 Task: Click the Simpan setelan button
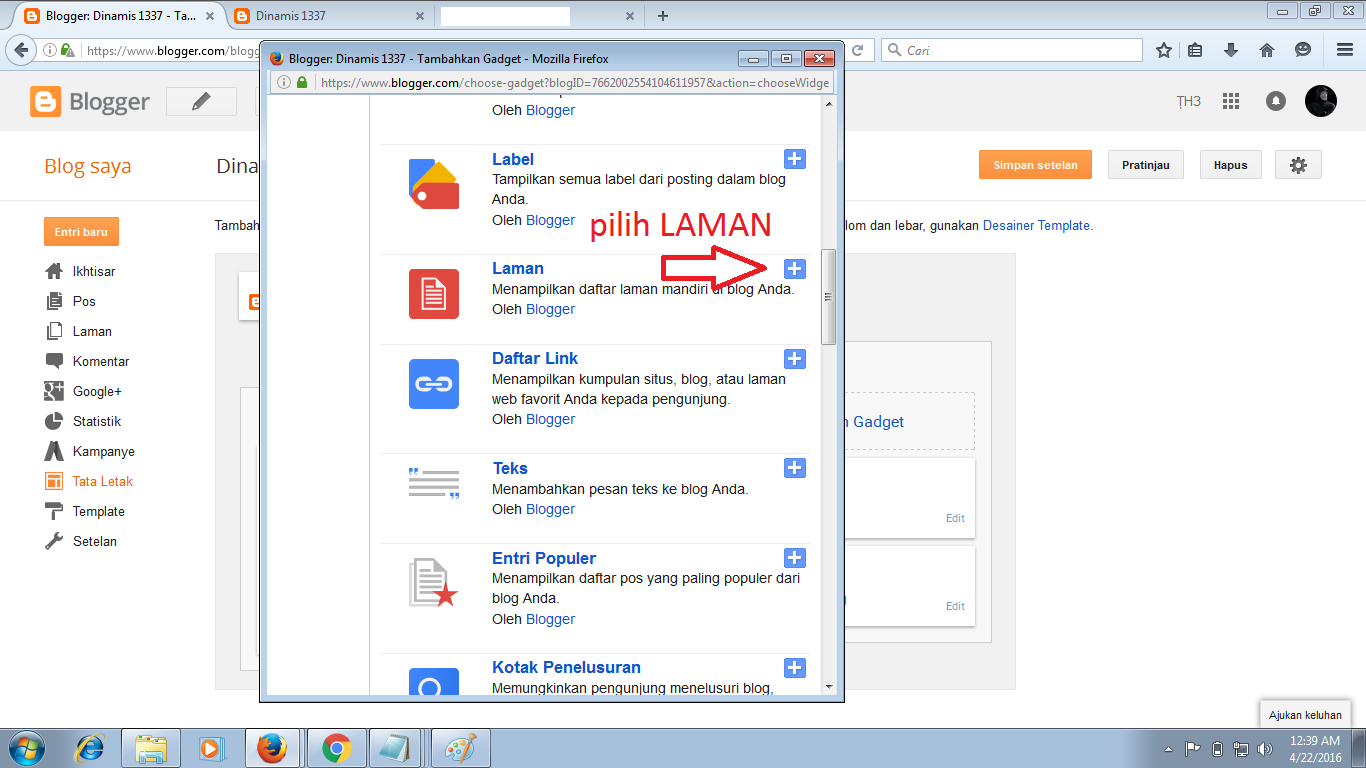(1035, 164)
